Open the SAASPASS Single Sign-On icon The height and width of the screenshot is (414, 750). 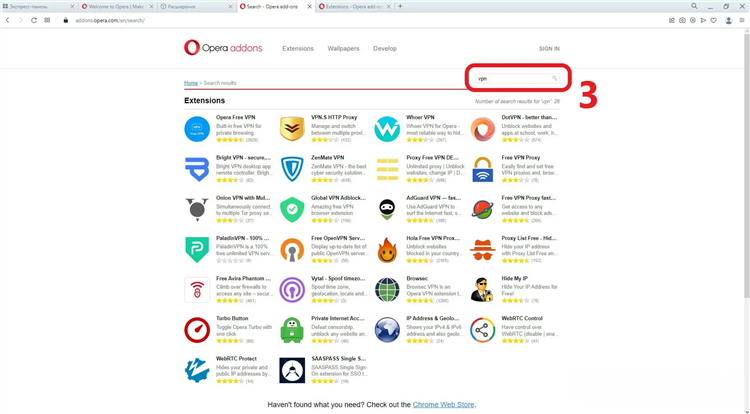[x=292, y=370]
